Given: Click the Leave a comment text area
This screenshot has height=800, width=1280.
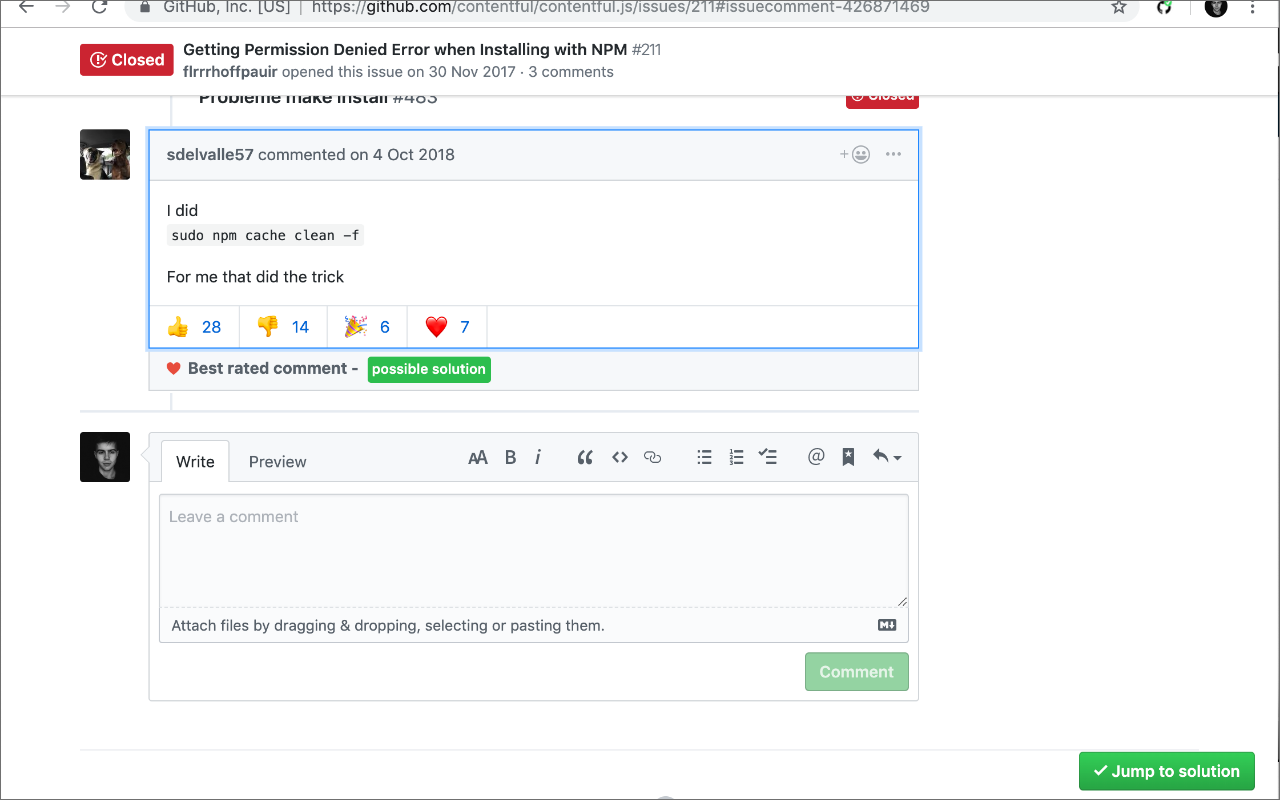Looking at the screenshot, I should [534, 551].
